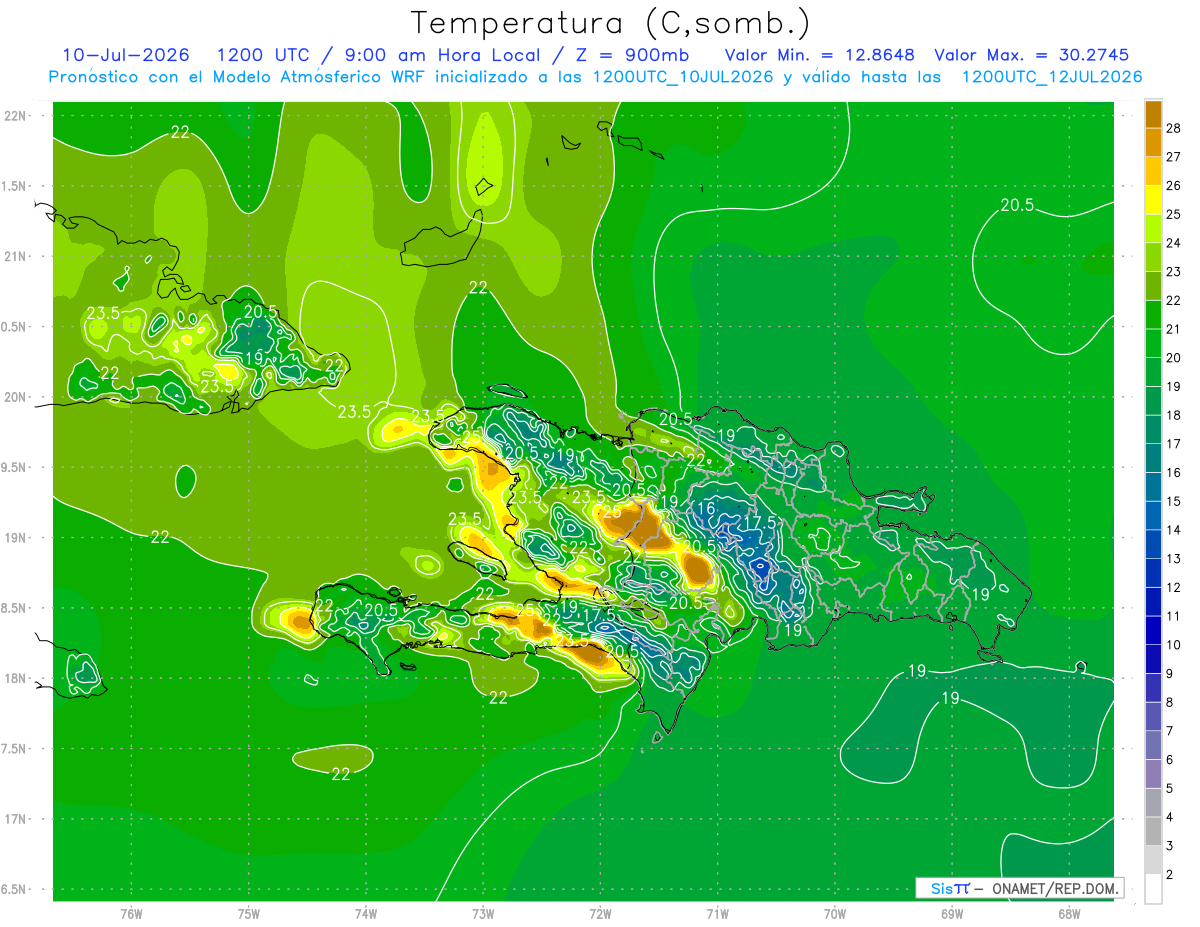Click the '20N' latitude axis label
Screen dimensions: 1200x927
coord(16,397)
